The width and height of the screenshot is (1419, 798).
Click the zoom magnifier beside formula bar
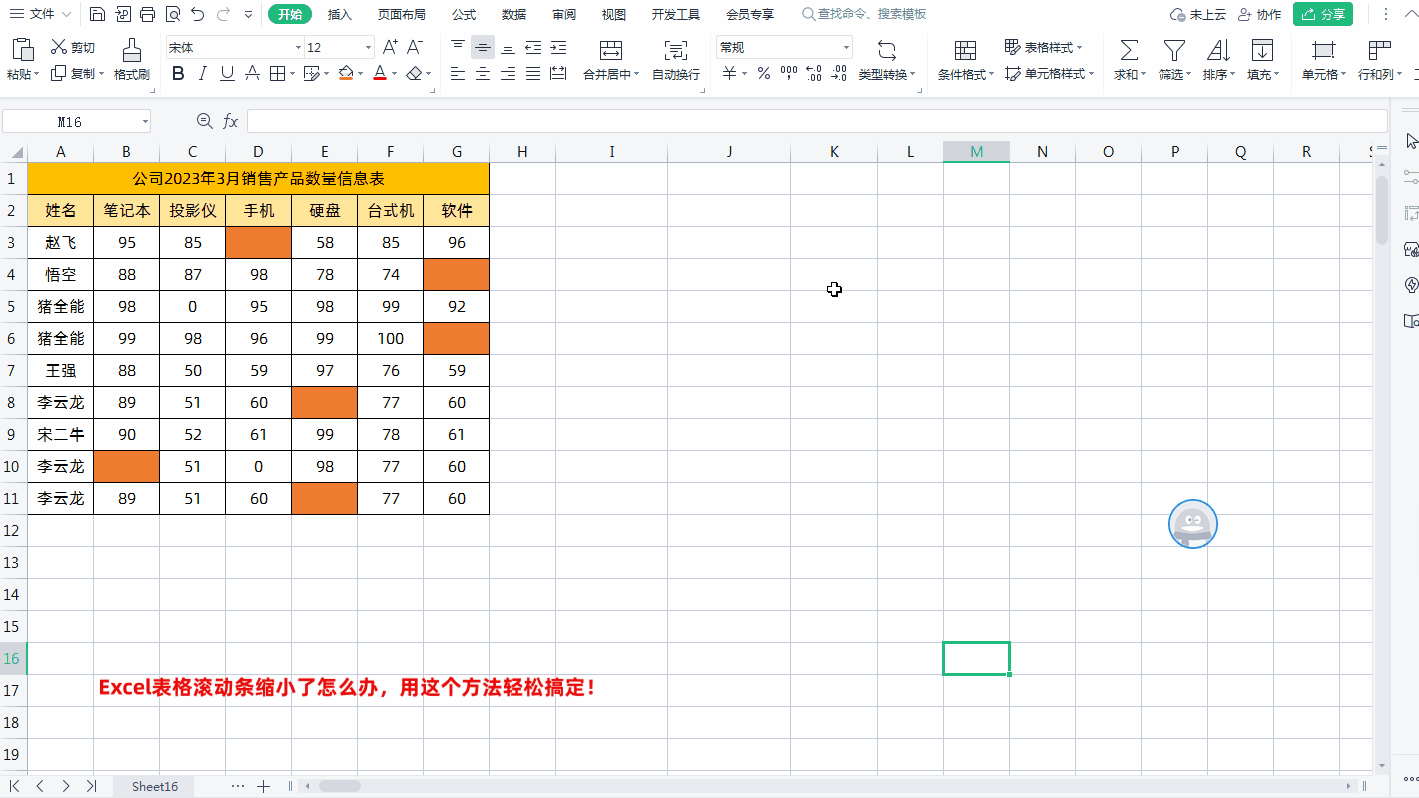point(205,121)
